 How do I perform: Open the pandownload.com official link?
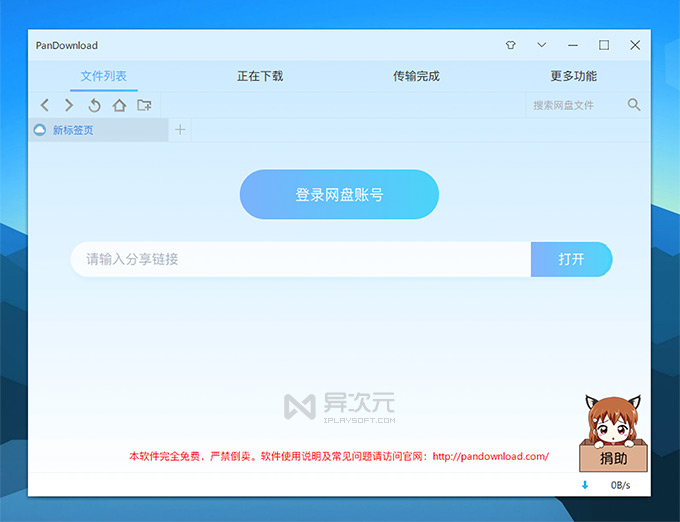click(490, 456)
